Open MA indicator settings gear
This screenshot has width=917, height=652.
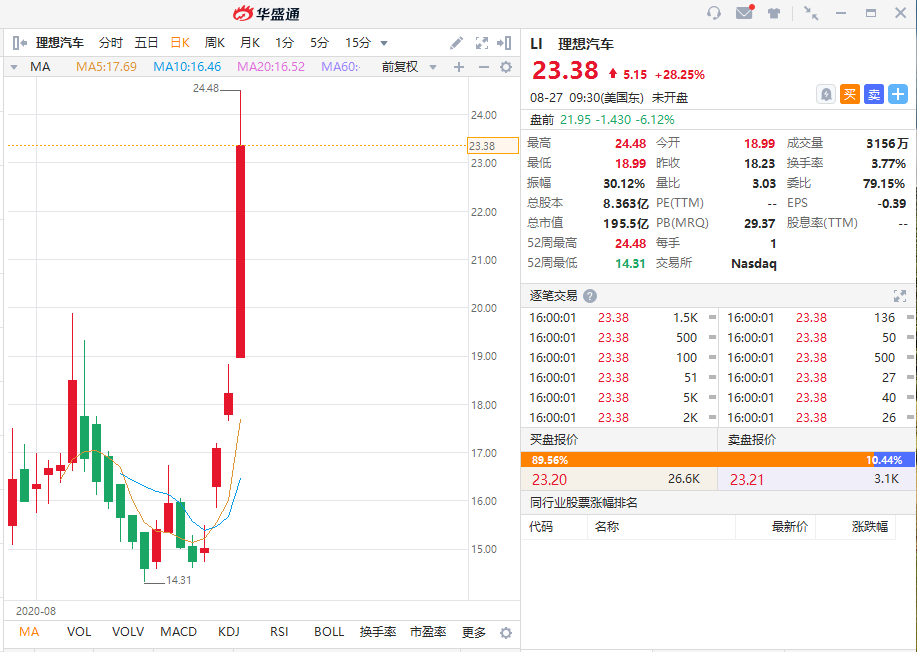coord(506,67)
